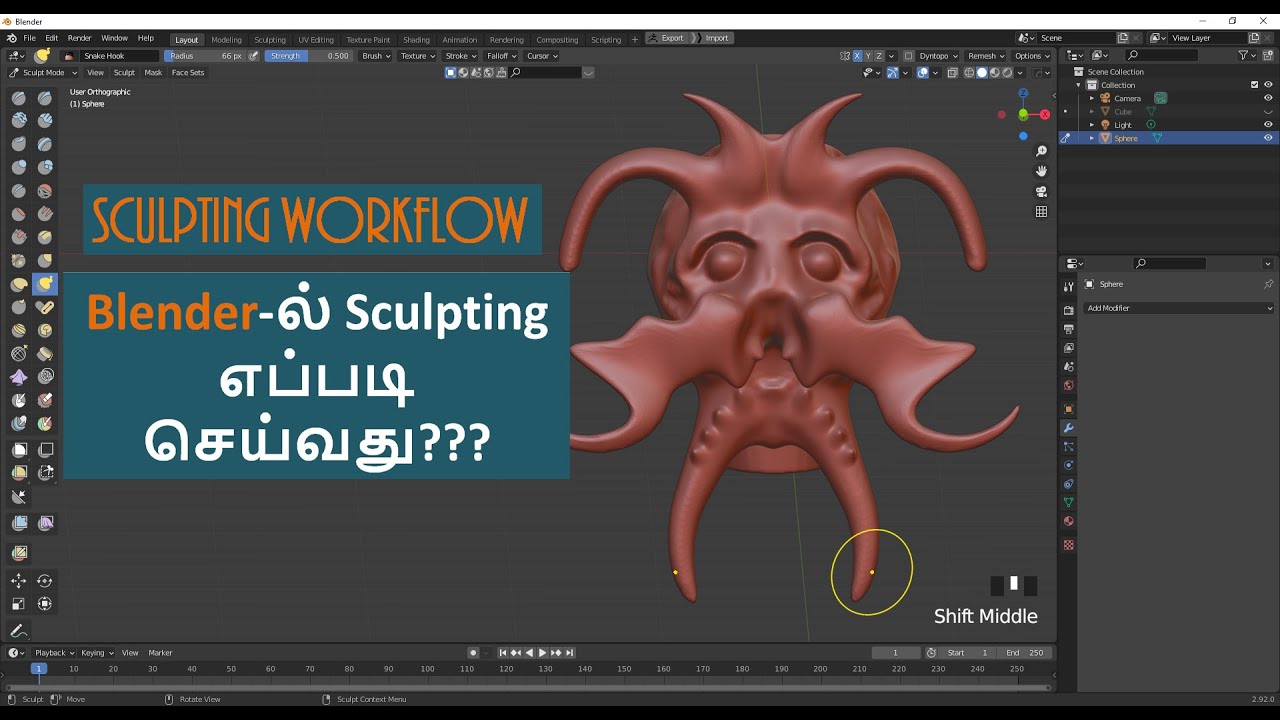Switch to the Shading workspace tab

click(x=416, y=40)
